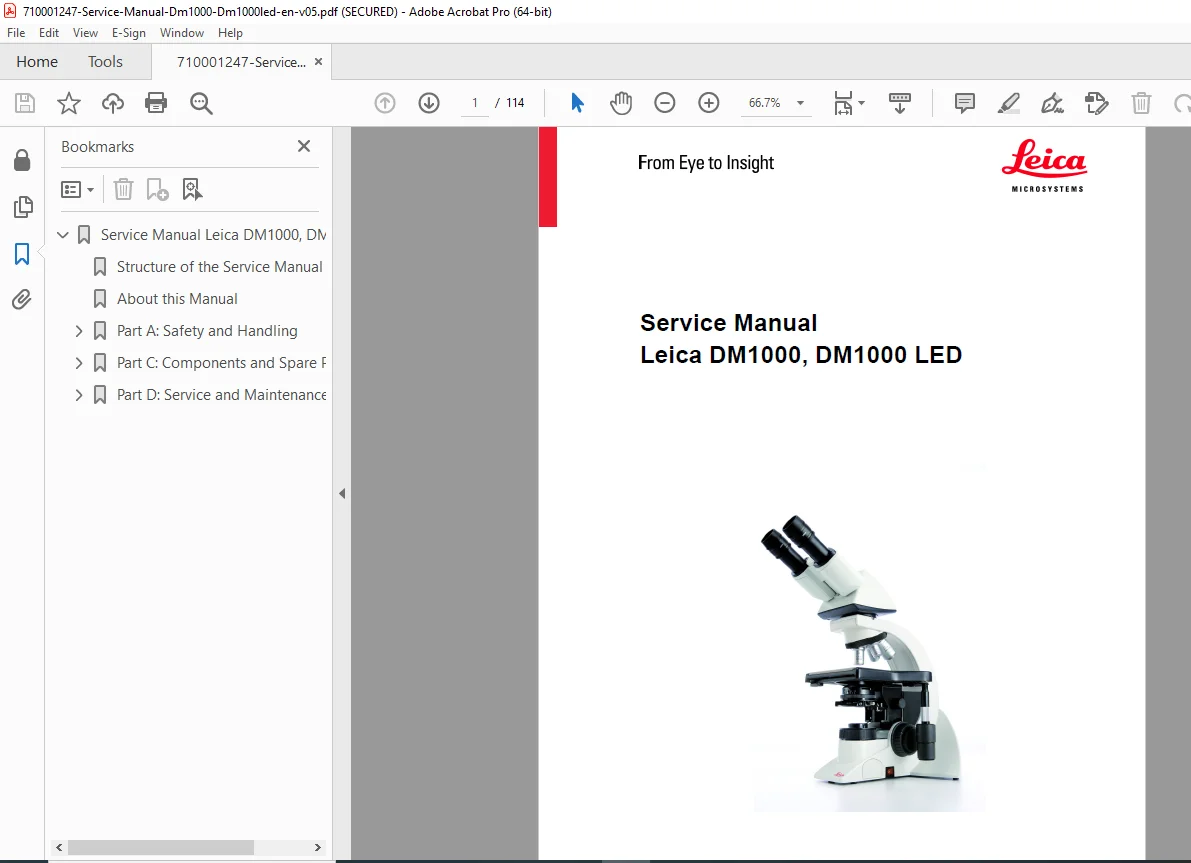Select the Highlight text tool
Viewport: 1191px width, 863px height.
click(1008, 103)
